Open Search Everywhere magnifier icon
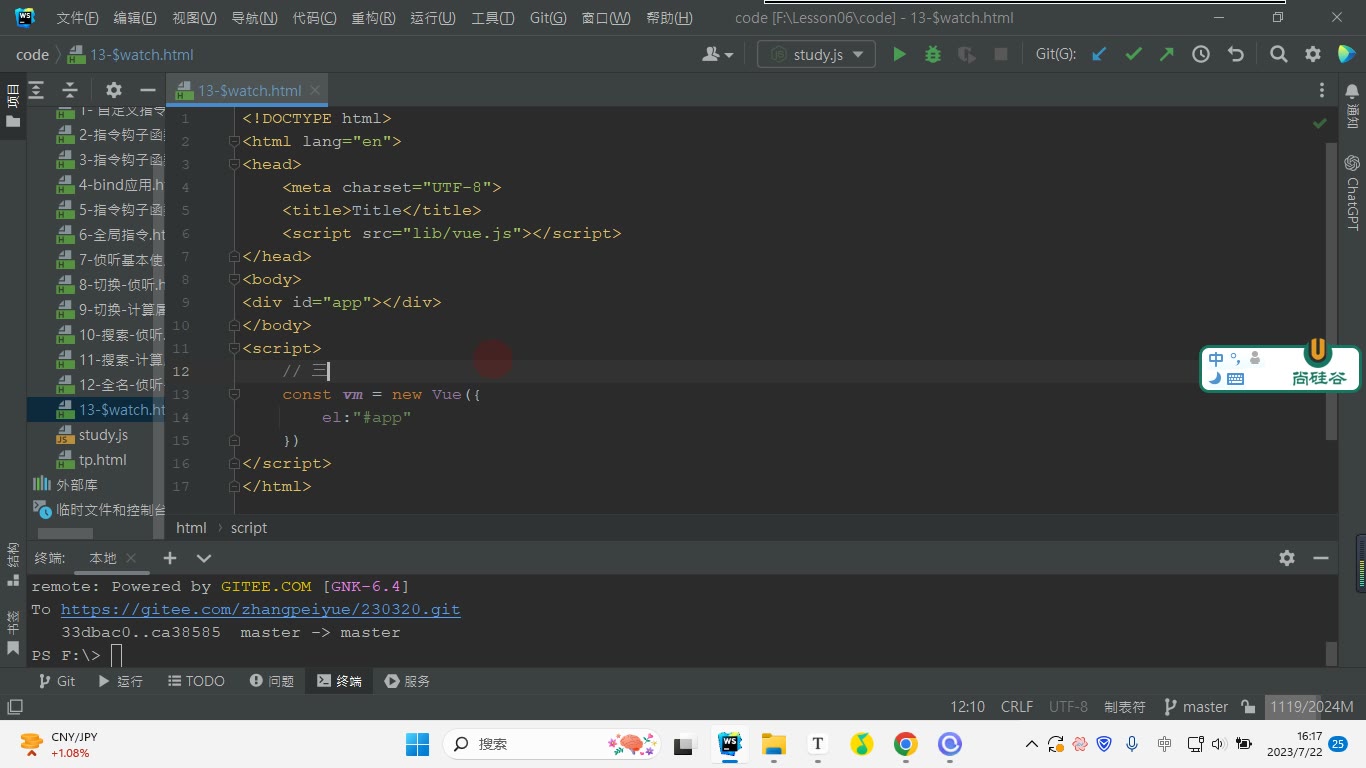 click(1278, 54)
